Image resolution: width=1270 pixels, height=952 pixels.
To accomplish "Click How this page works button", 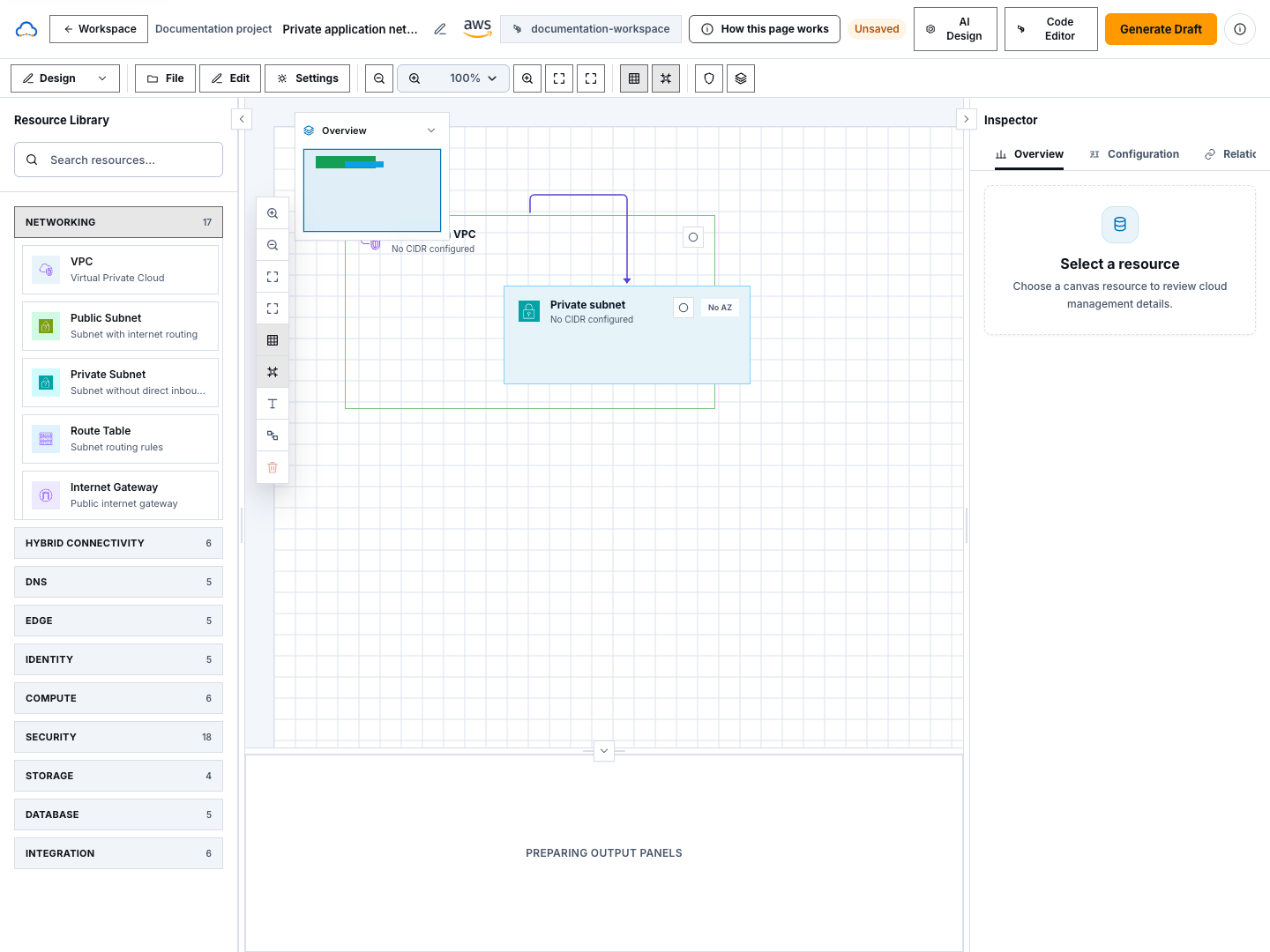I will (x=765, y=29).
